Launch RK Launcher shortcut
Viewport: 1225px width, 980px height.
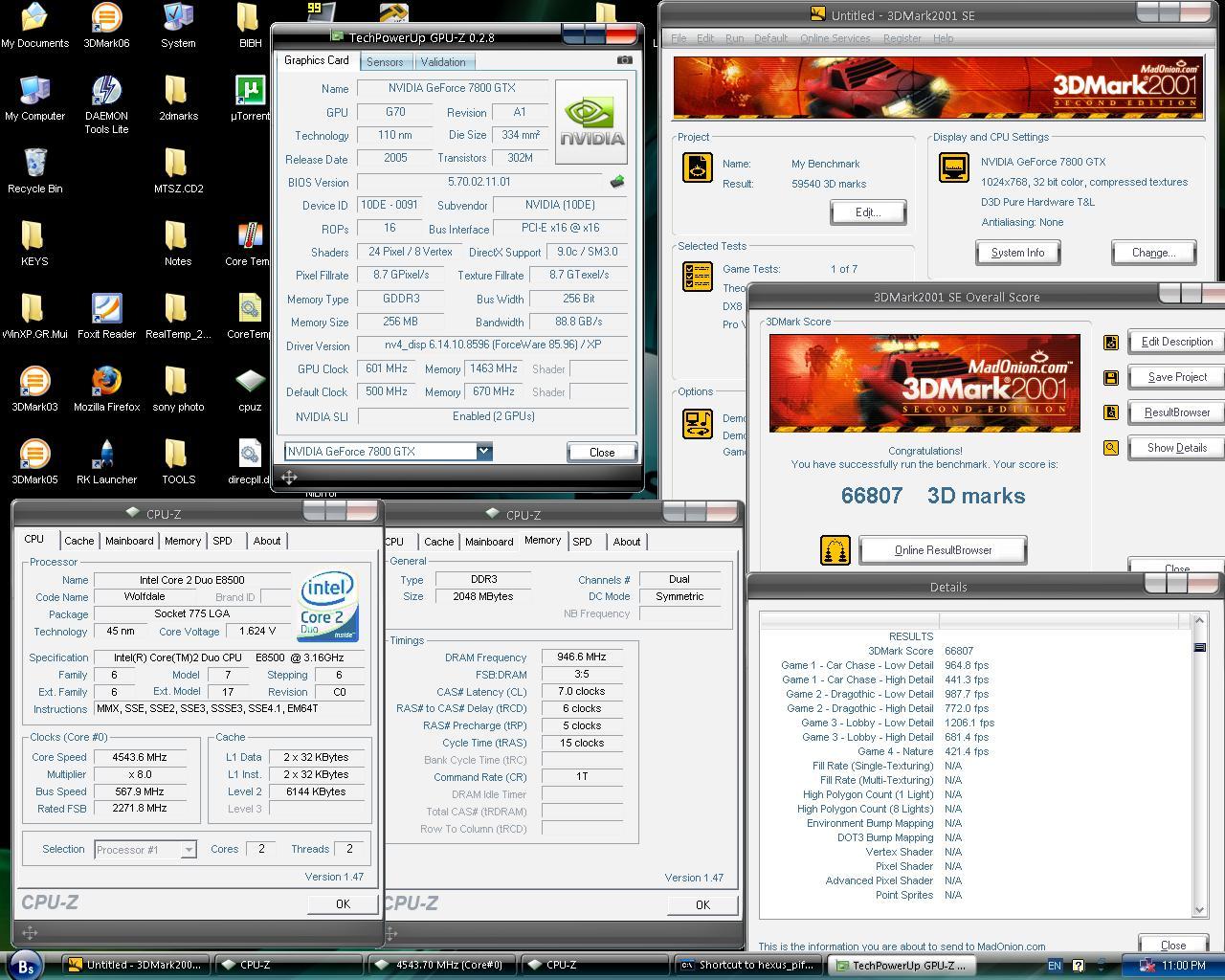[106, 462]
